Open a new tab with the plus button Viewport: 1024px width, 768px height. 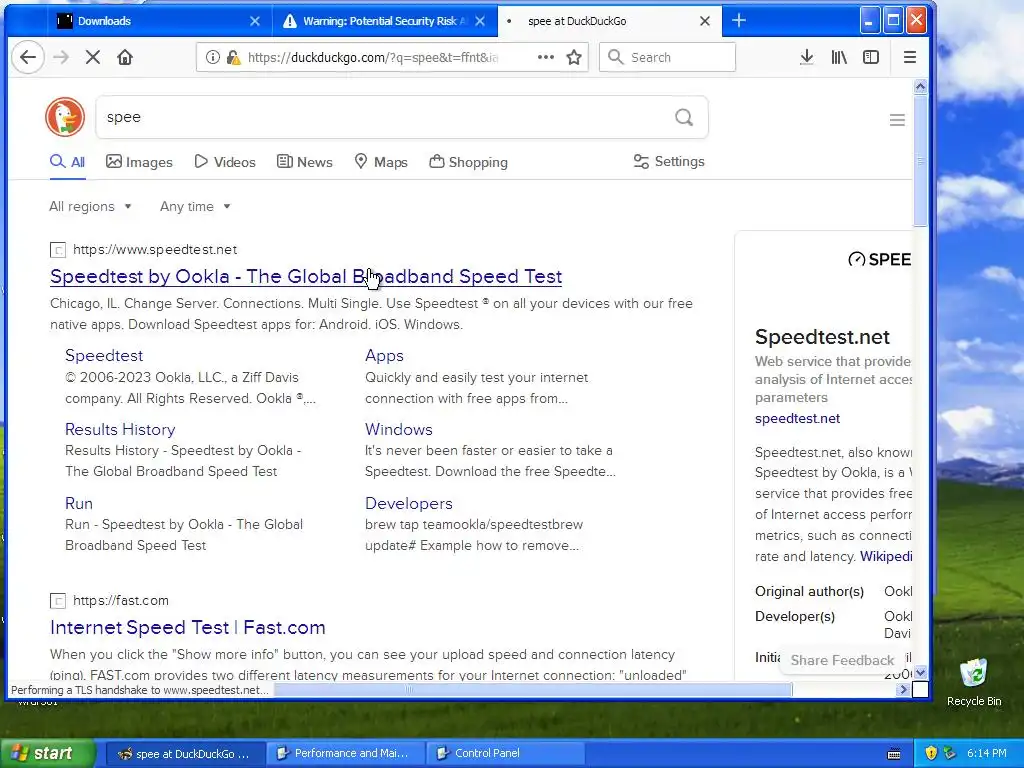[x=739, y=21]
